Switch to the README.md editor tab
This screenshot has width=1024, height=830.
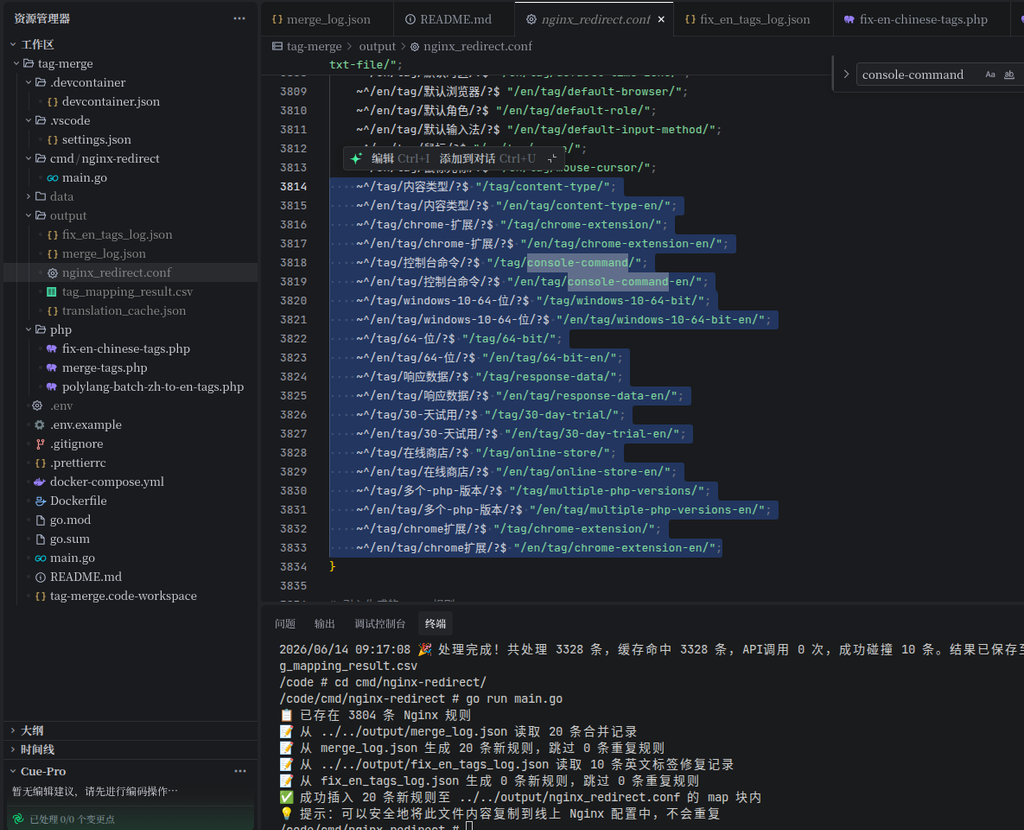tap(455, 20)
